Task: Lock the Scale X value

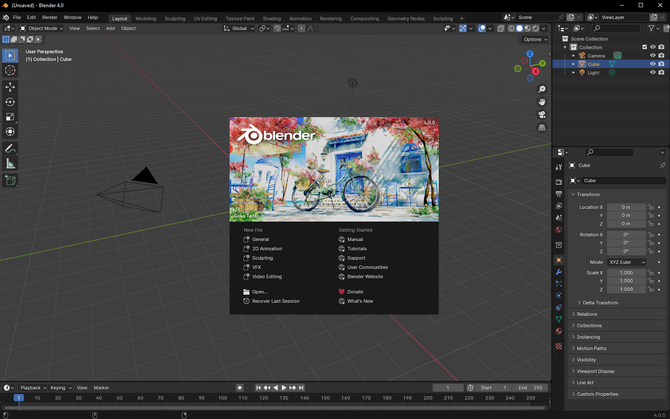Action: (x=651, y=272)
